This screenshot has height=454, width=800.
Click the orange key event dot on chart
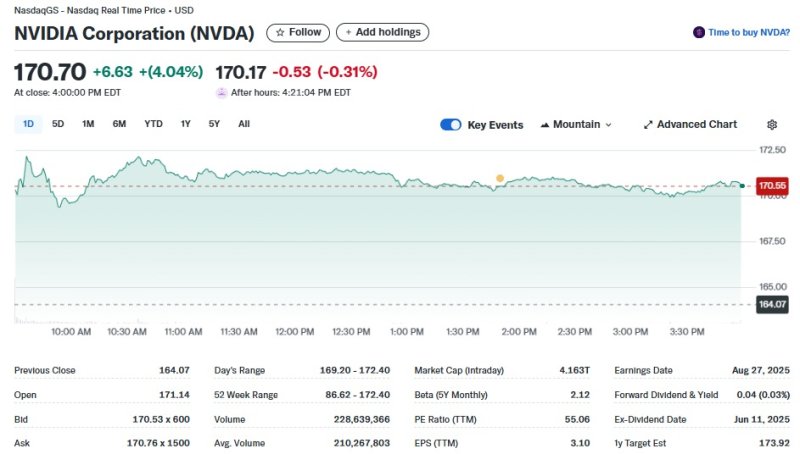[x=500, y=178]
